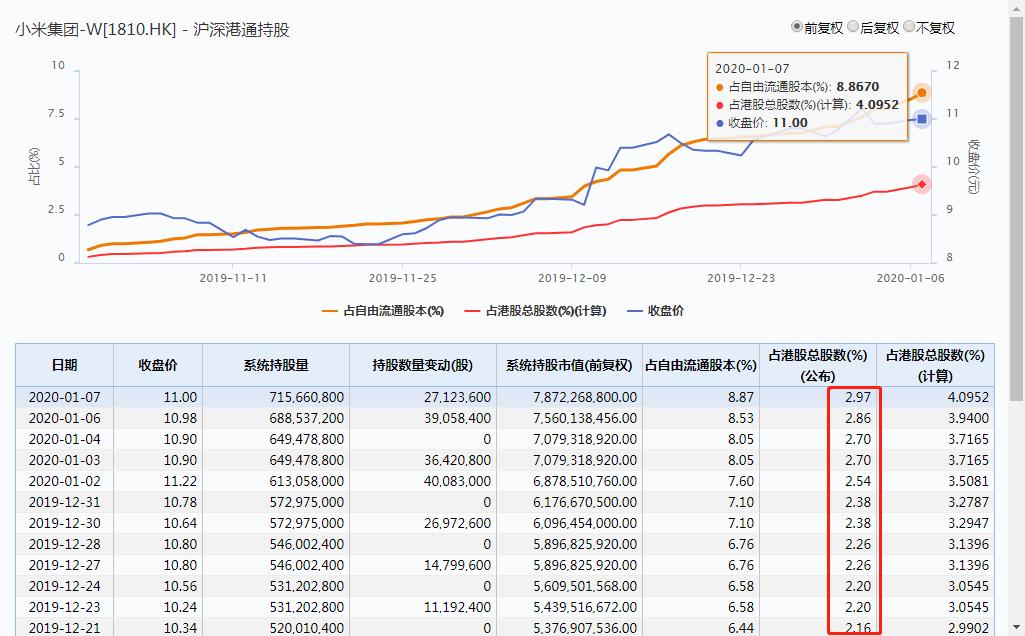Viewport: 1025px width, 636px height.
Task: Click the change value 36,420,800
Action: (457, 460)
